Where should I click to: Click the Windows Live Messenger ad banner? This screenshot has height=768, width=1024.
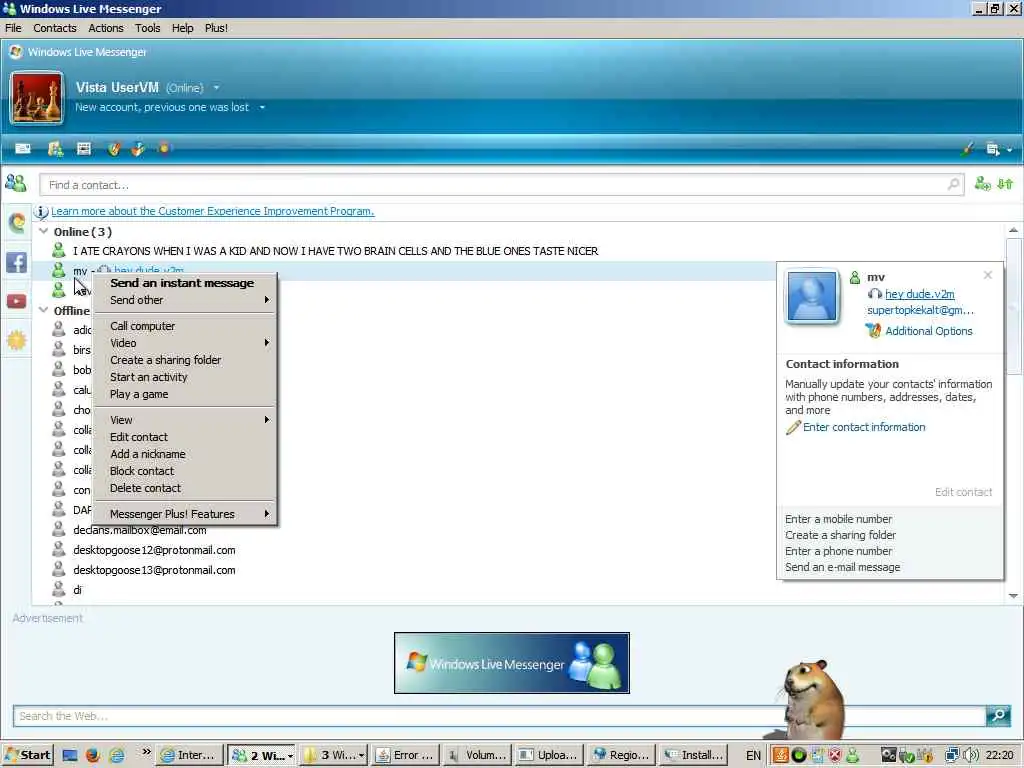[x=512, y=663]
